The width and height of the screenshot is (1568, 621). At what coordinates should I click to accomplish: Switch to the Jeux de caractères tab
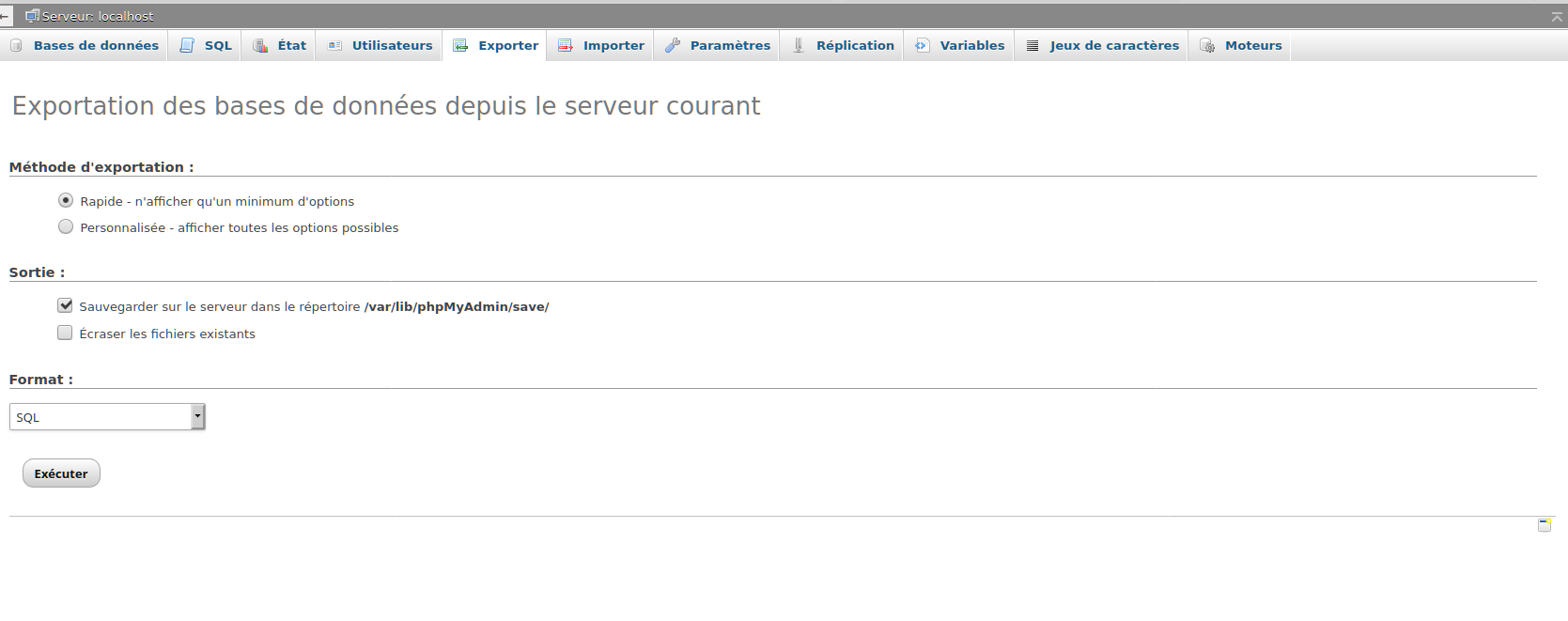(1113, 45)
